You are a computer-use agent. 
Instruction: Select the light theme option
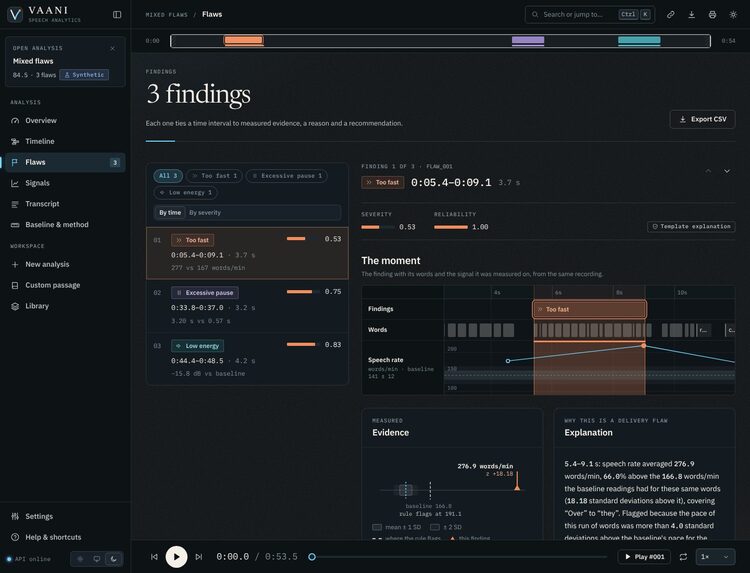(x=80, y=559)
